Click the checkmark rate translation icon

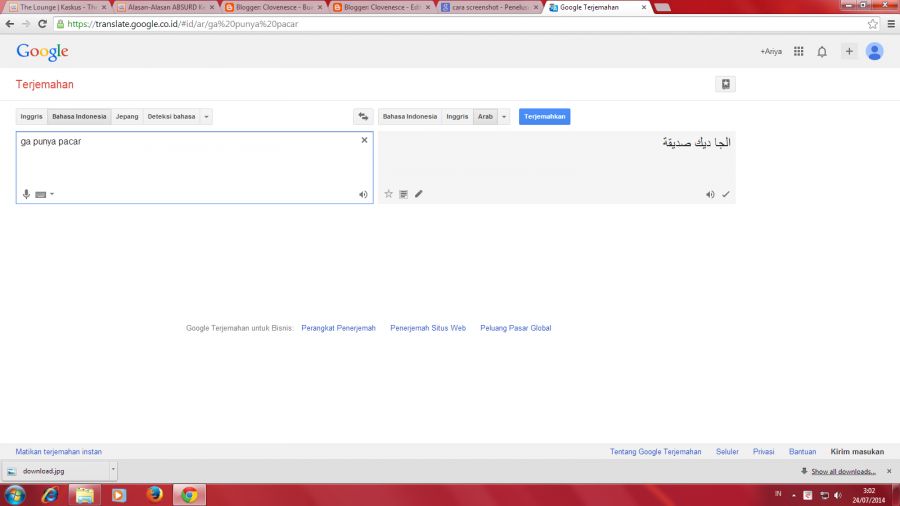point(726,194)
